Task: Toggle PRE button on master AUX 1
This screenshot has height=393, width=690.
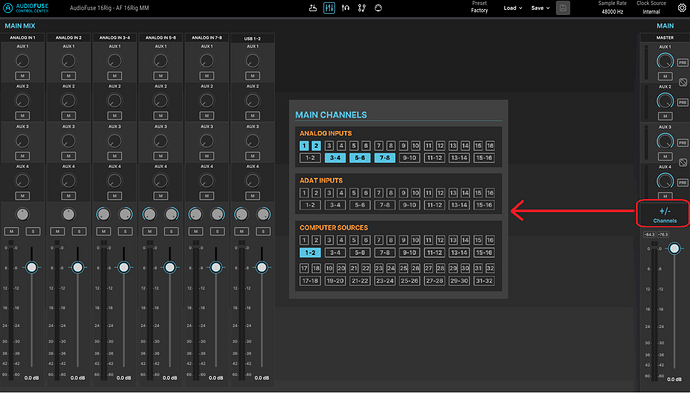Action: pos(683,62)
